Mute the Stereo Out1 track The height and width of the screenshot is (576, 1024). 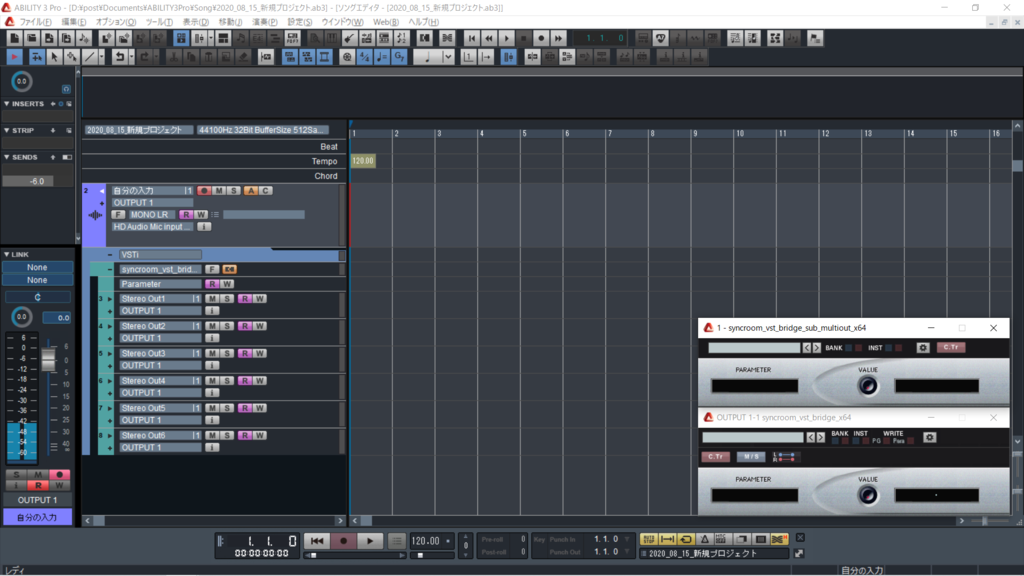[x=212, y=299]
